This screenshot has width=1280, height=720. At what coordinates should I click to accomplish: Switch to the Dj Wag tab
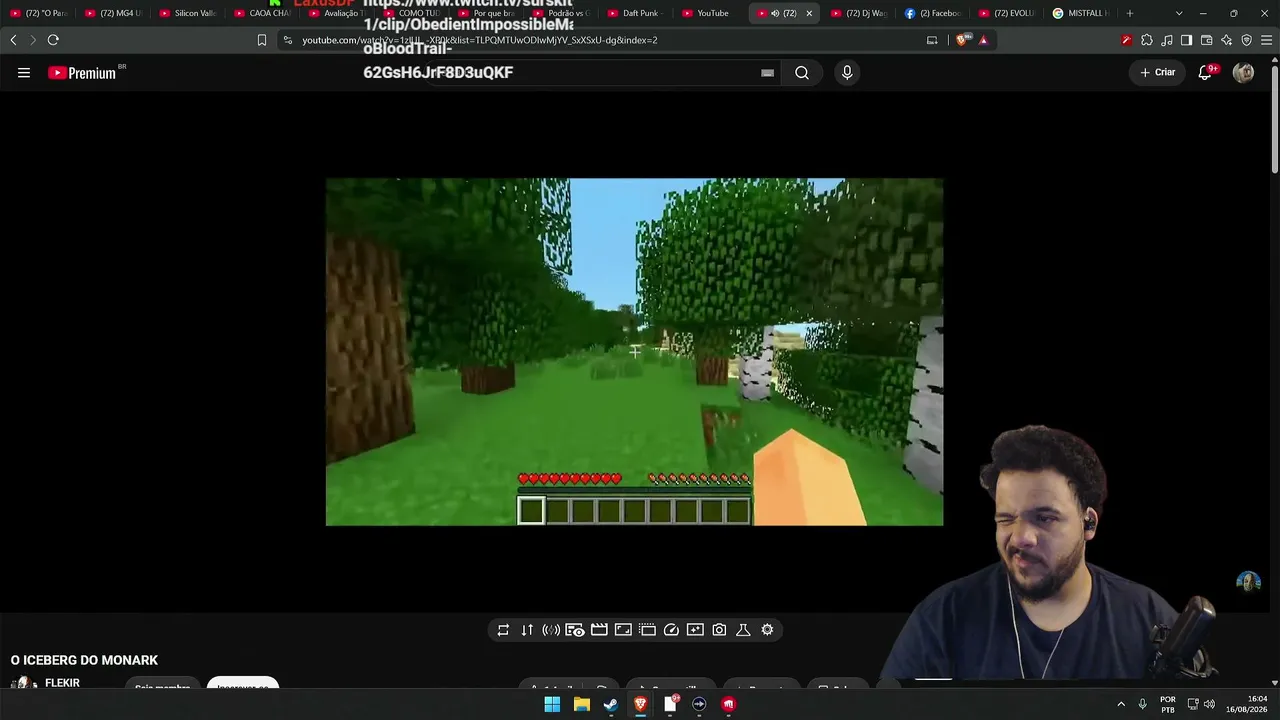point(859,13)
